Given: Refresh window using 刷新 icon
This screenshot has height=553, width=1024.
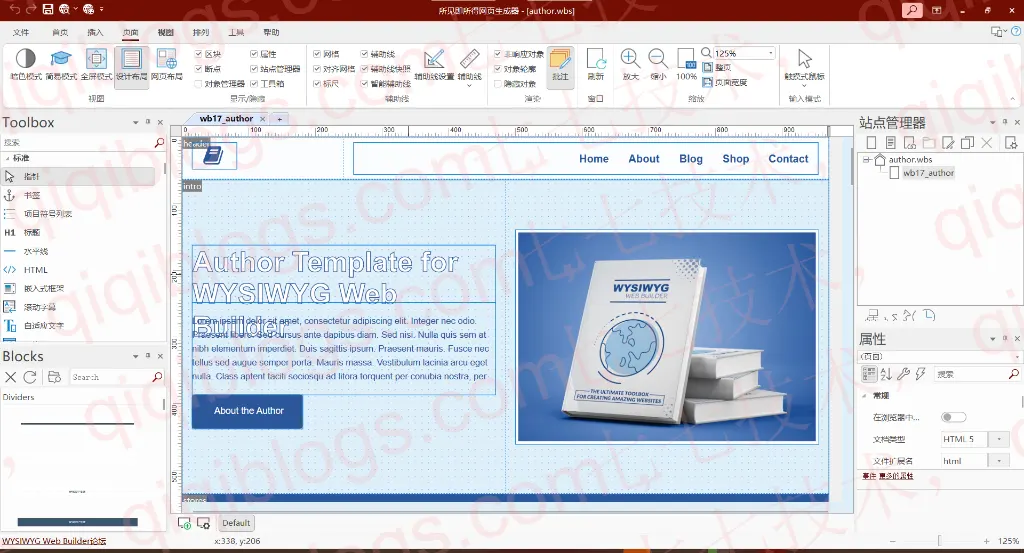Looking at the screenshot, I should 596,59.
